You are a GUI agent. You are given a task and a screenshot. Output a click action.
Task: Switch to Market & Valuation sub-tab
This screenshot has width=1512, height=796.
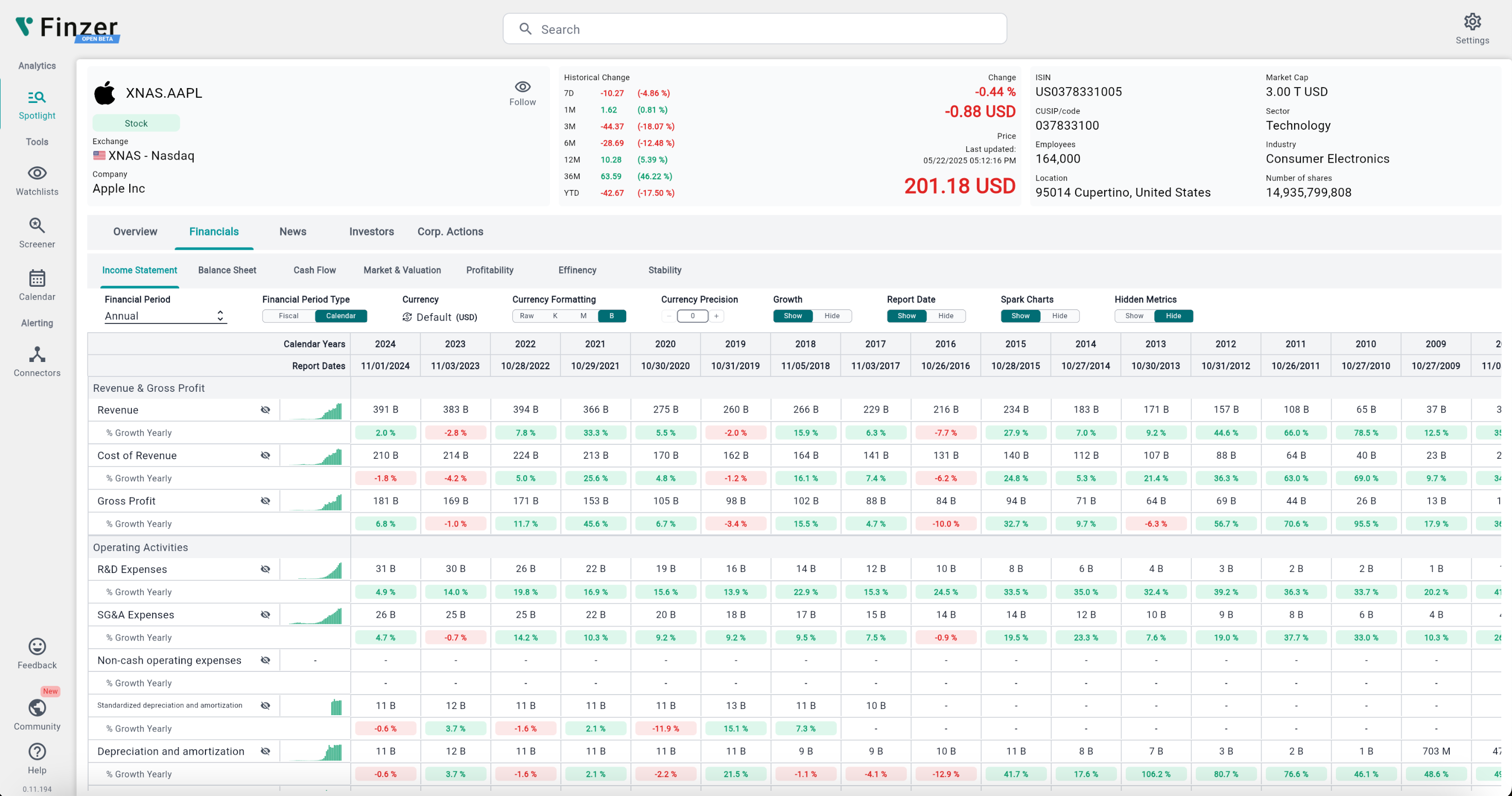point(402,270)
